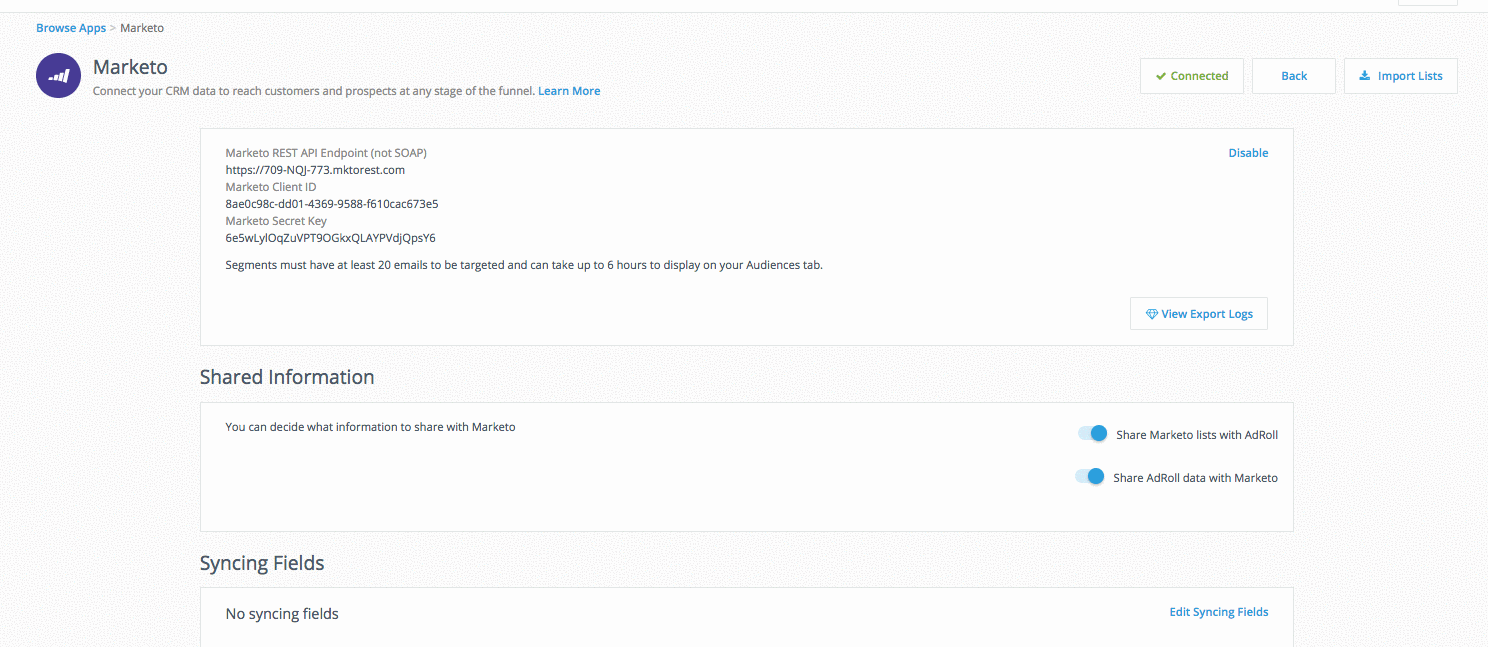Screen dimensions: 1488x647
Task: Click the Marketo Client ID value
Action: click(332, 204)
